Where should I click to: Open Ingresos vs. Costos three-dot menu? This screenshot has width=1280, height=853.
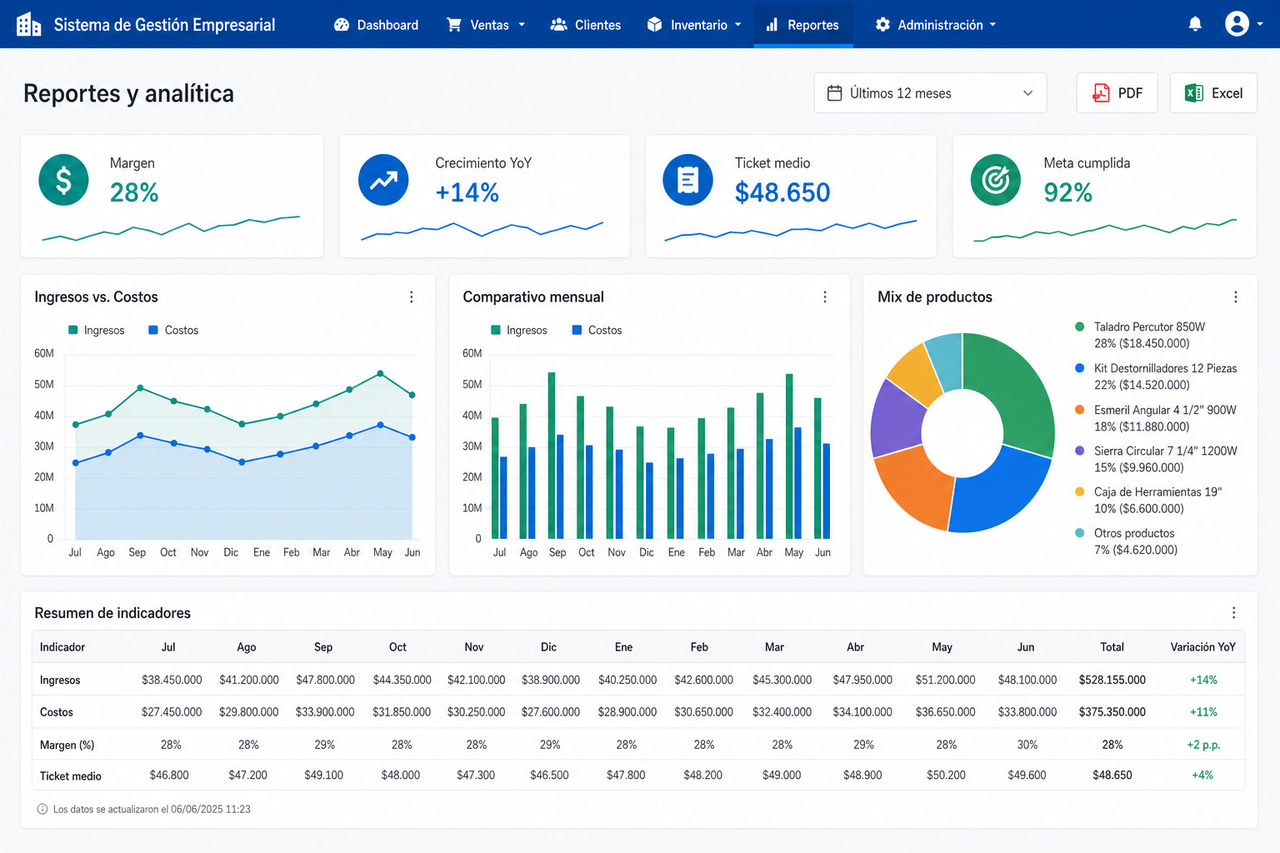[411, 297]
